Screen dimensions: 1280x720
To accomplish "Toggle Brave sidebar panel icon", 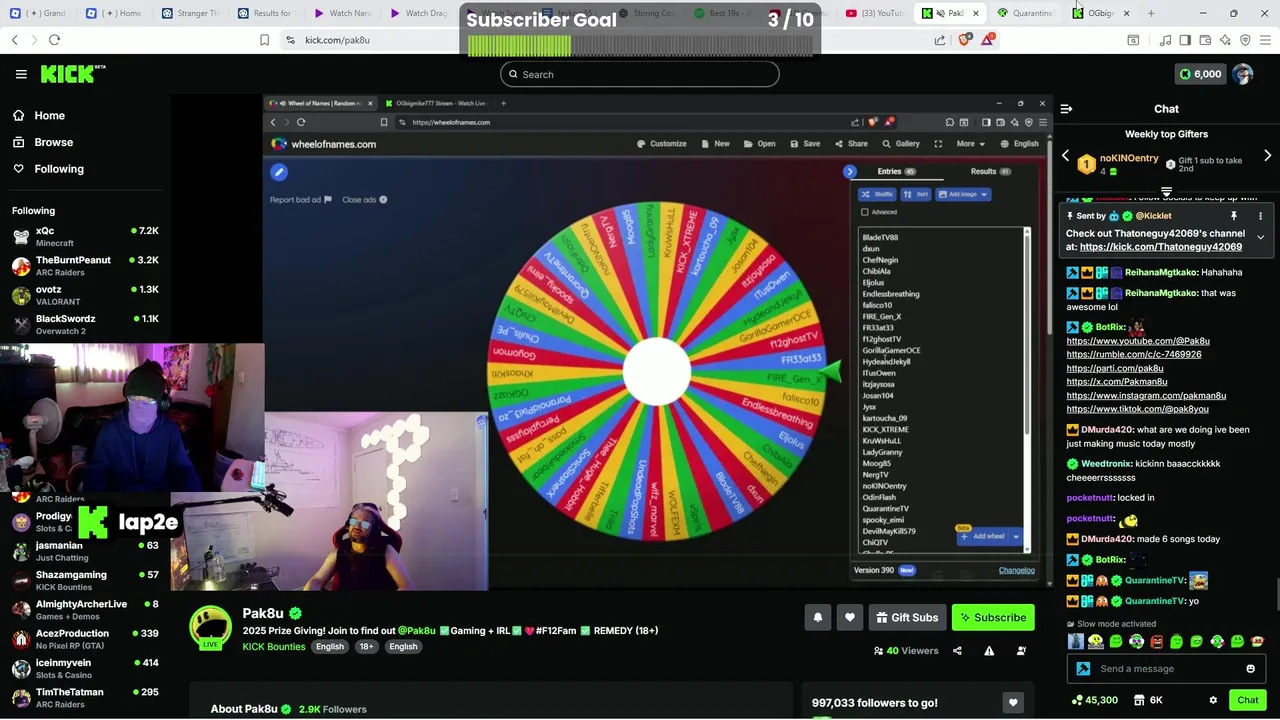I will click(x=1185, y=40).
